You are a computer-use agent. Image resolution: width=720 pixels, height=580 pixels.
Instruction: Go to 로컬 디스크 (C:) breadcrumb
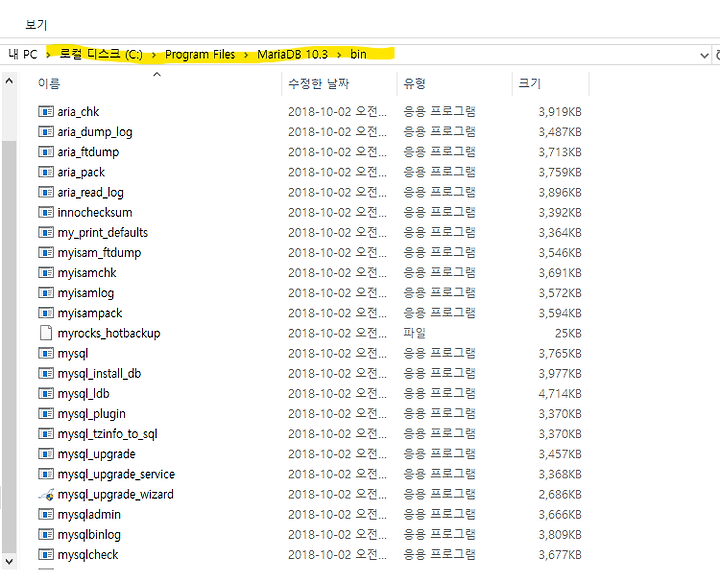pos(101,54)
